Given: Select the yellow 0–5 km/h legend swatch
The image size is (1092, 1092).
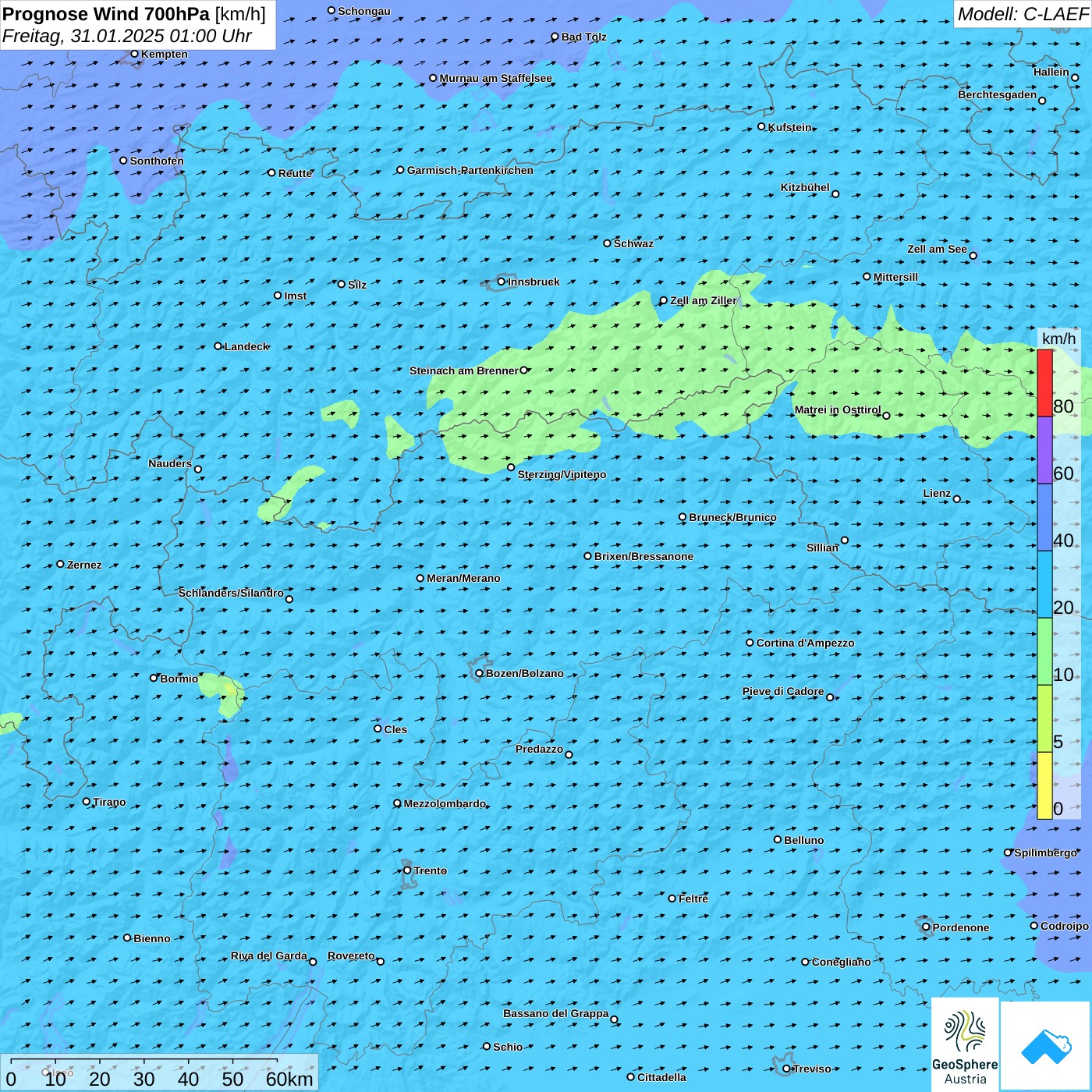Looking at the screenshot, I should (1044, 785).
